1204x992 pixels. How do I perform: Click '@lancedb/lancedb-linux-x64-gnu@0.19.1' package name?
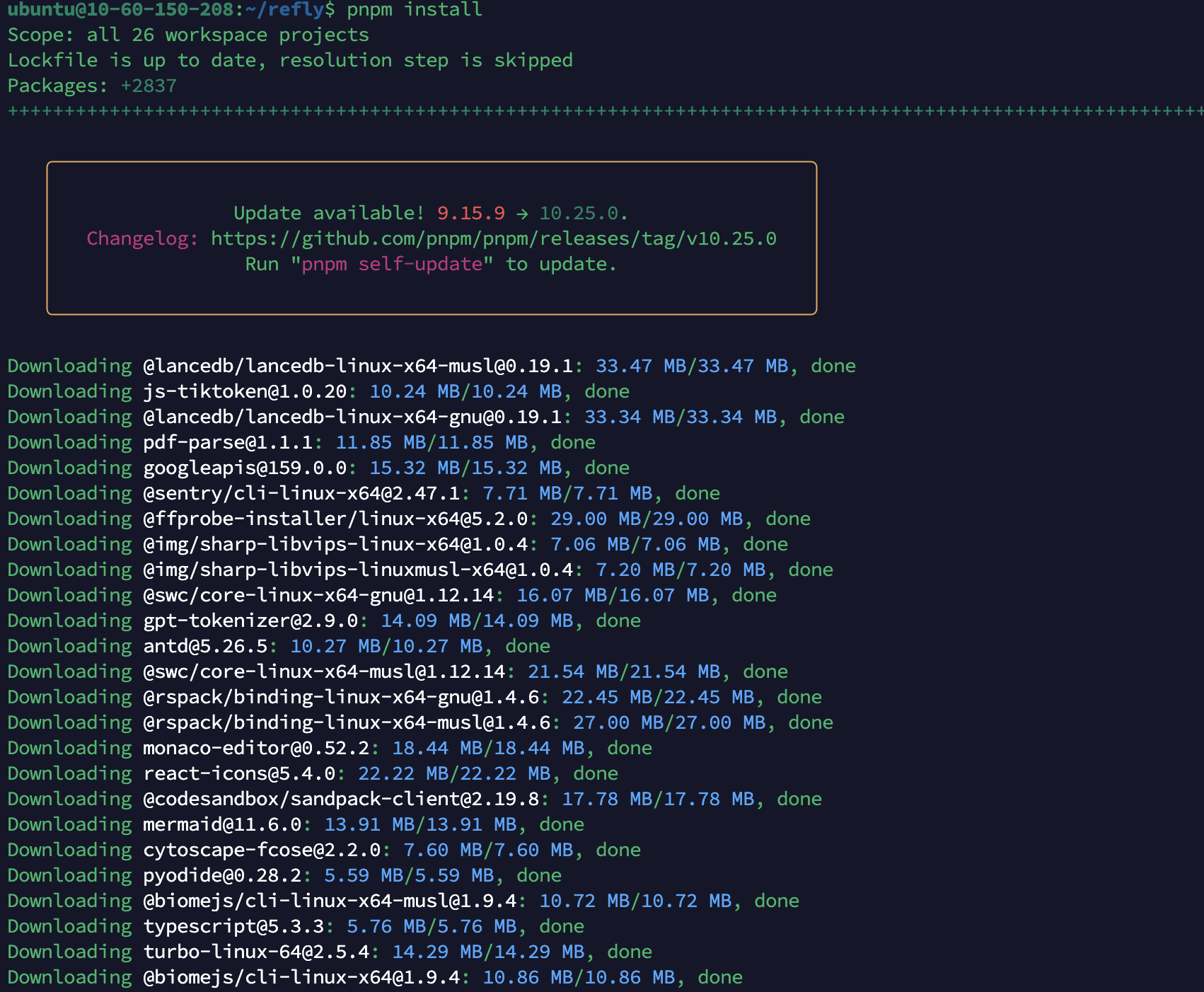pyautogui.click(x=352, y=417)
